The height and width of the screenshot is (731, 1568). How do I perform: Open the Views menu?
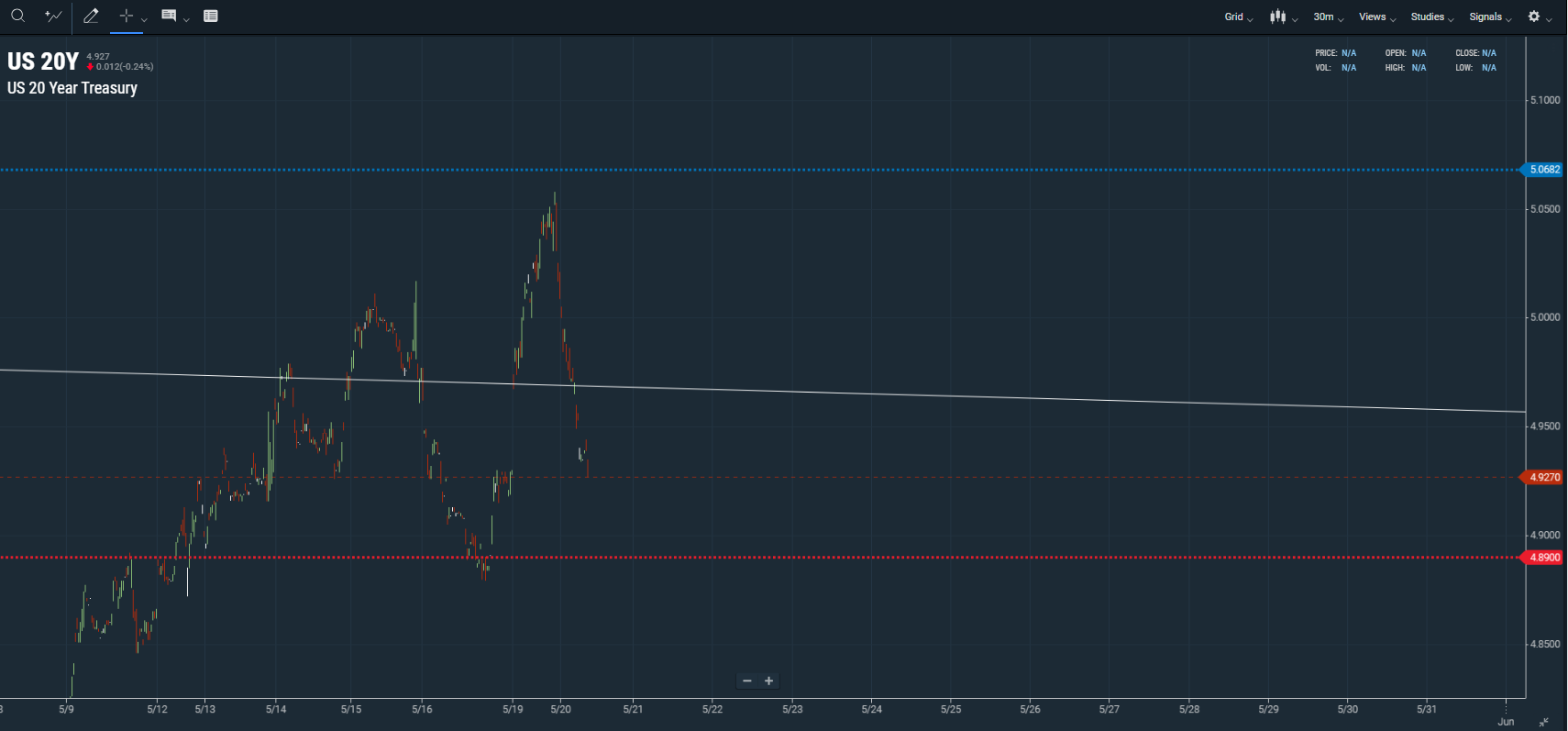(1377, 17)
